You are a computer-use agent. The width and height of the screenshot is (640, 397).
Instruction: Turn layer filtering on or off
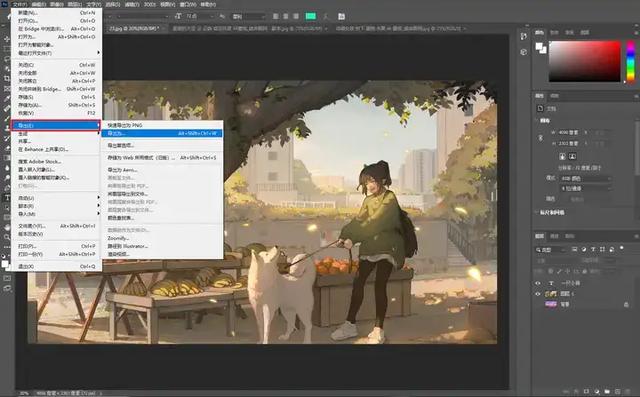pos(622,248)
